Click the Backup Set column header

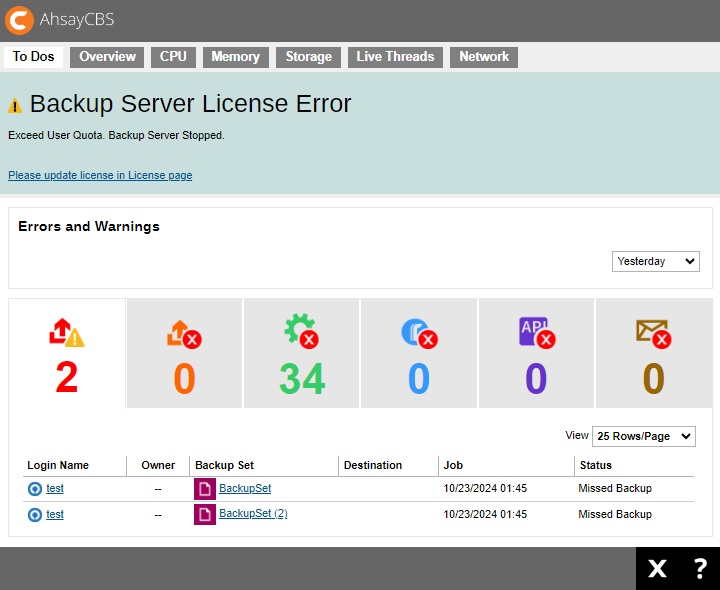click(225, 465)
